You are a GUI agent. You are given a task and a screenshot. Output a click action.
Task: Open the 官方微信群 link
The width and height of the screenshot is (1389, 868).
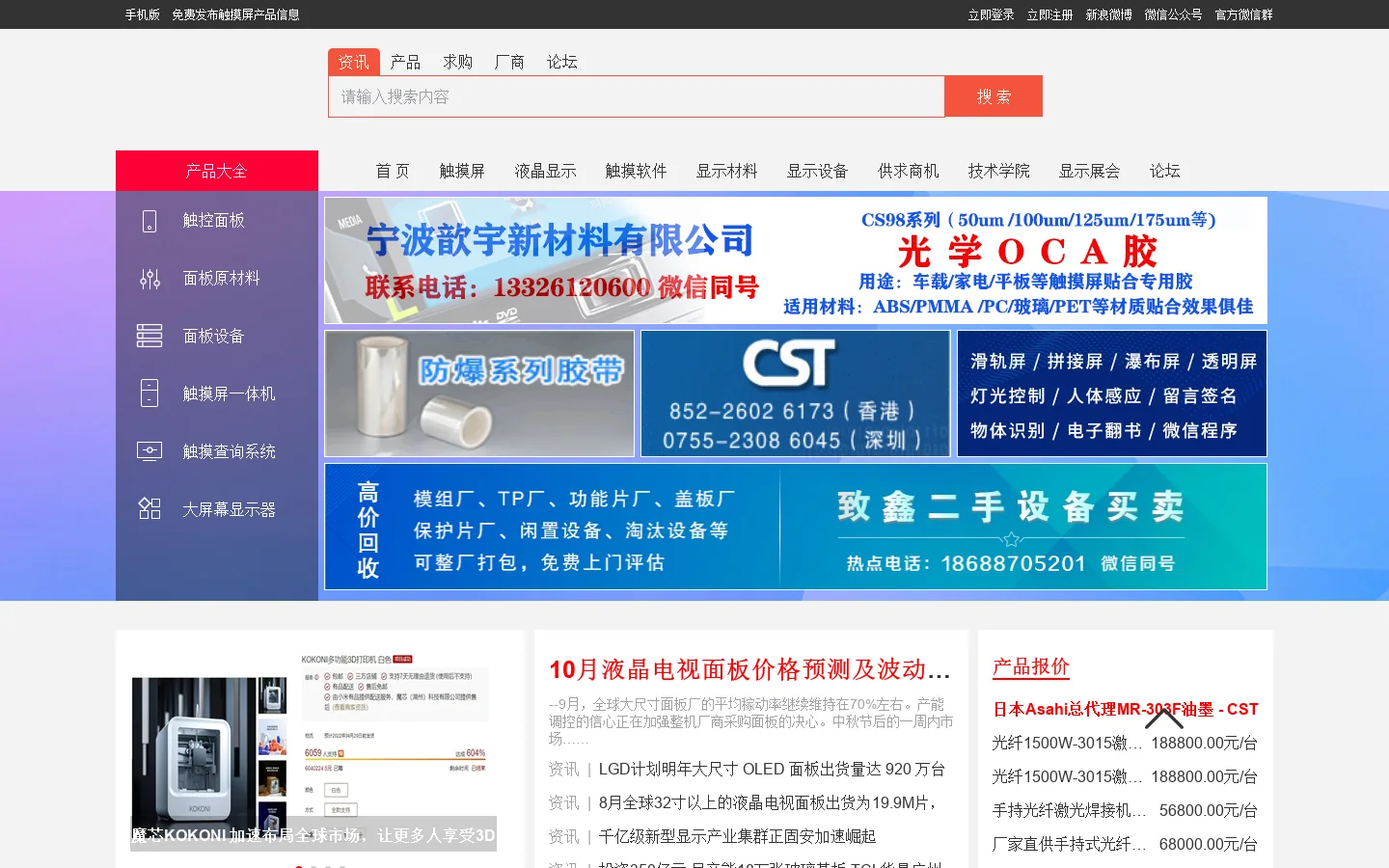point(1243,14)
